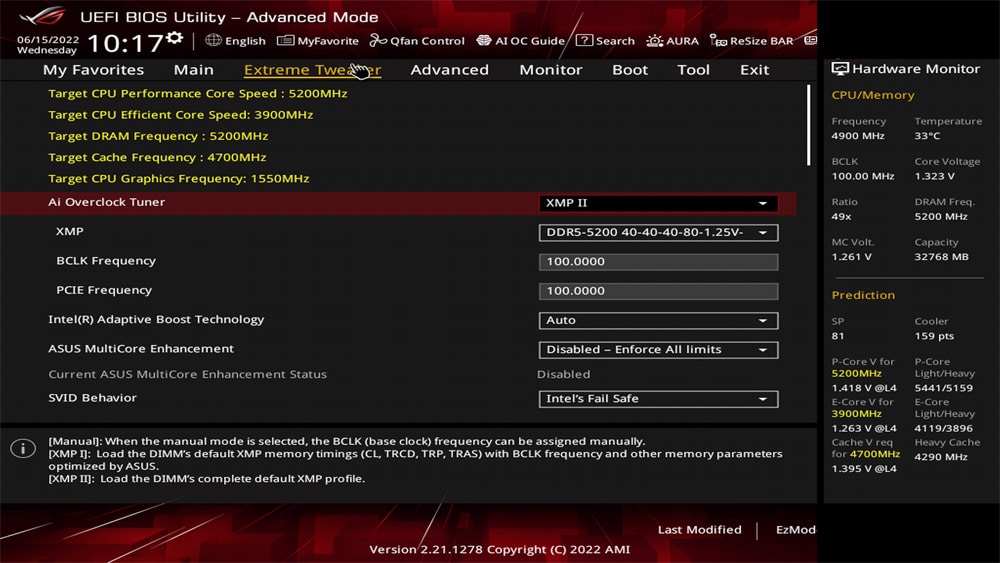Open date and time settings gear icon

[175, 38]
